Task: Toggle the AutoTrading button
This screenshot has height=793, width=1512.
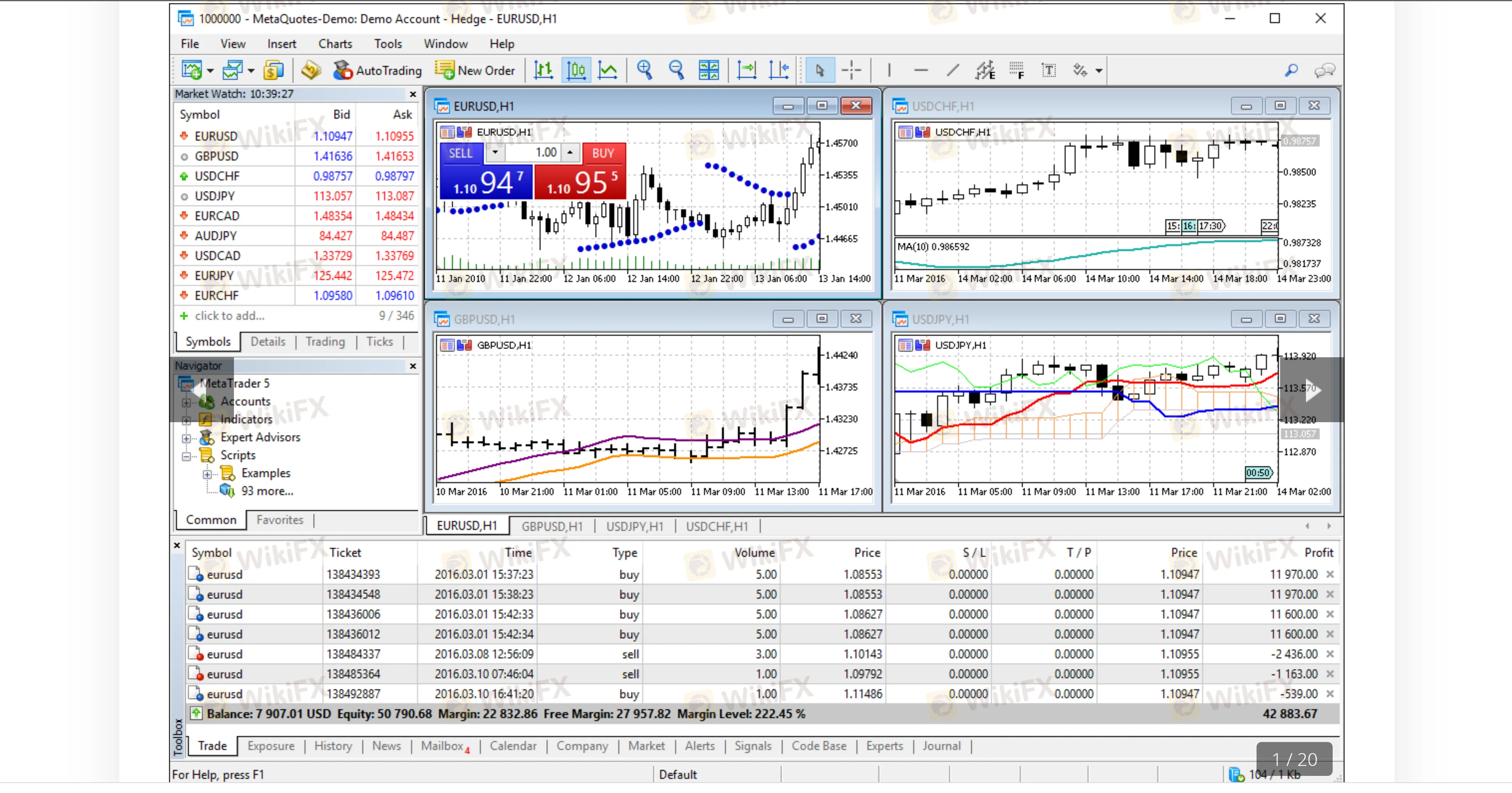Action: 377,70
